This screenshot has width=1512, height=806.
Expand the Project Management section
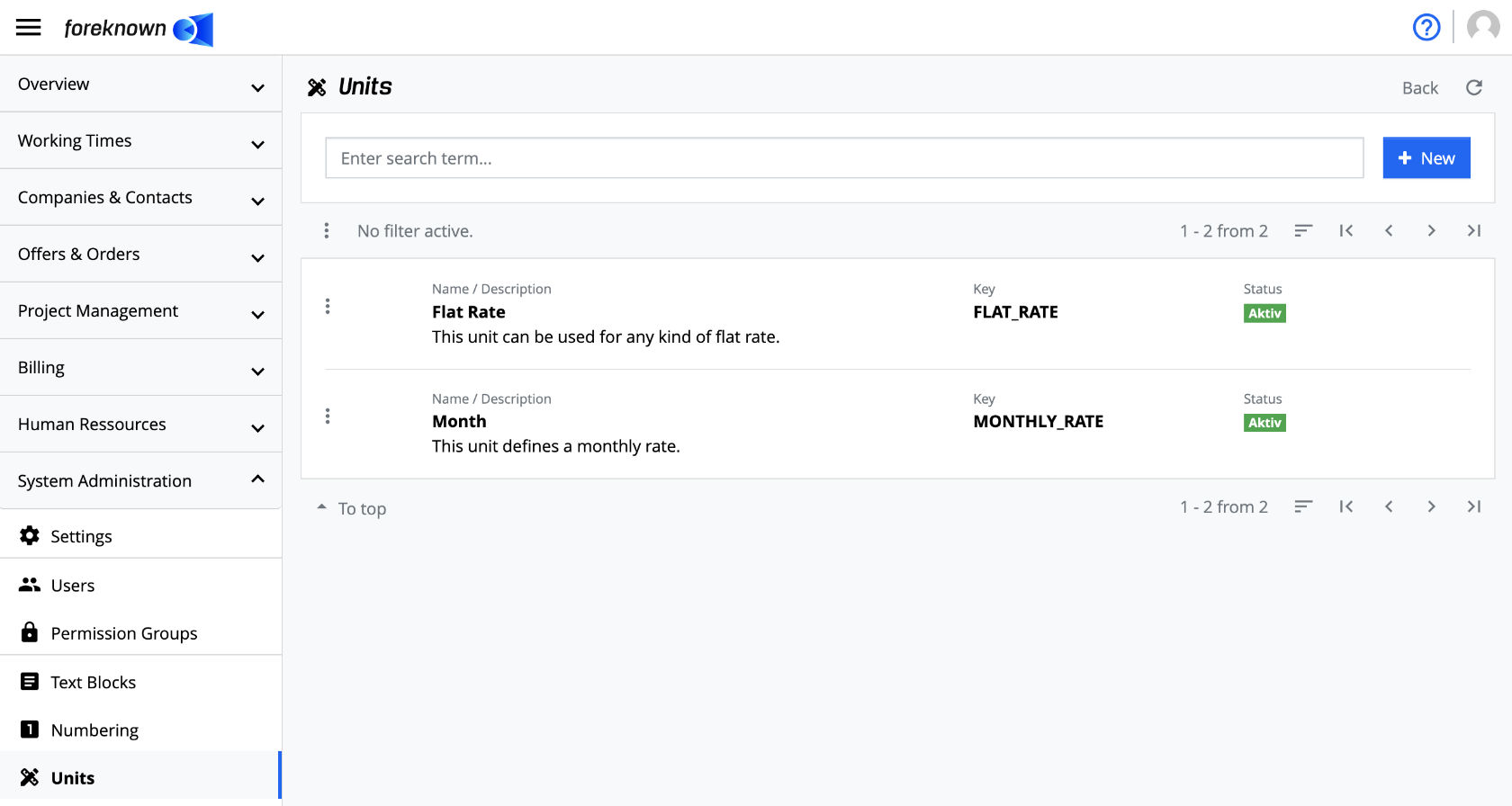point(141,310)
